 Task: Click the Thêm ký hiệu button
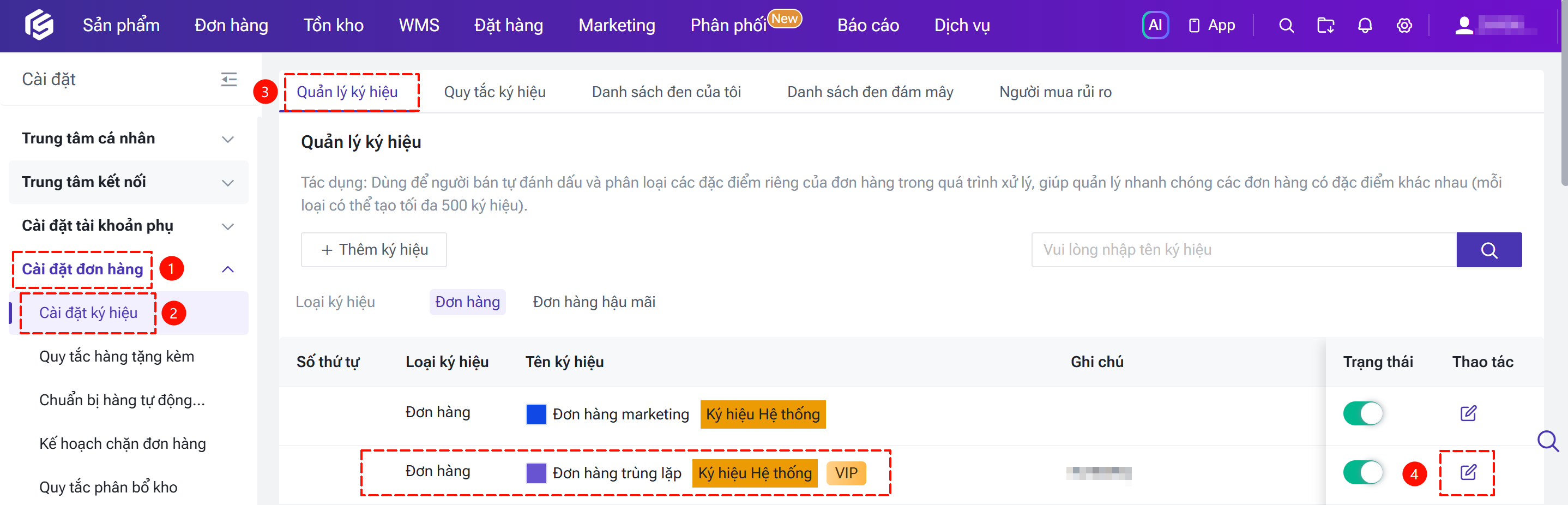click(x=374, y=250)
